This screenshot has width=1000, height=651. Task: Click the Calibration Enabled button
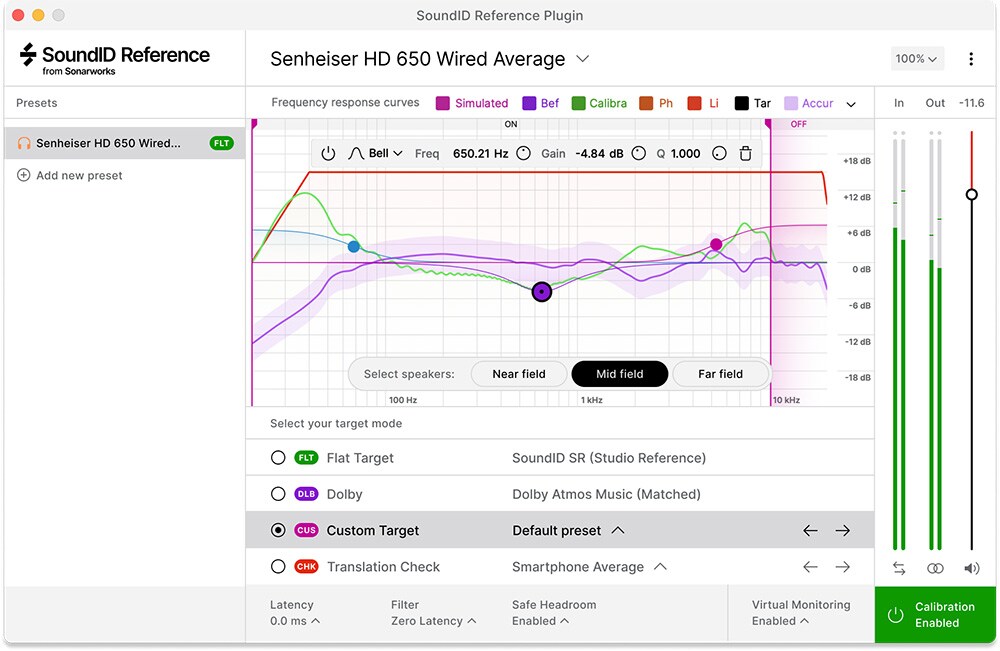pyautogui.click(x=935, y=615)
